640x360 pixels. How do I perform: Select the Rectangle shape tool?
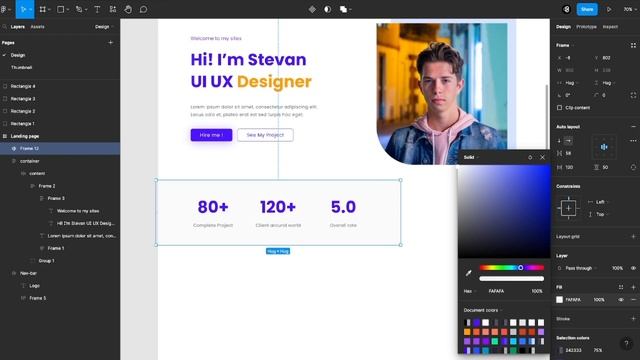pyautogui.click(x=60, y=9)
